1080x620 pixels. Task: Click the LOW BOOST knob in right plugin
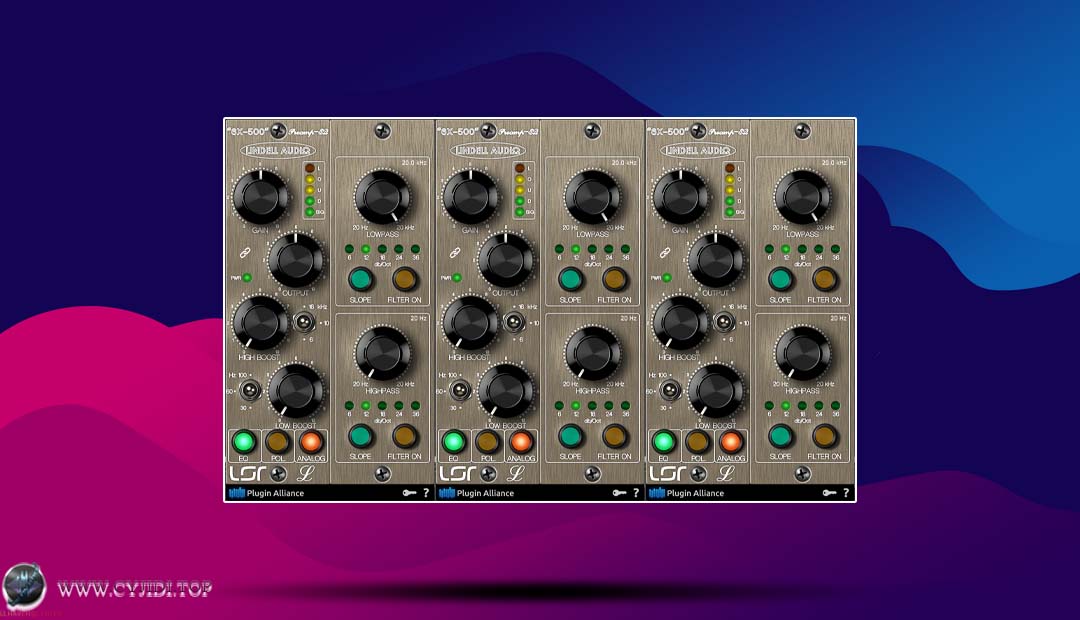[x=716, y=391]
